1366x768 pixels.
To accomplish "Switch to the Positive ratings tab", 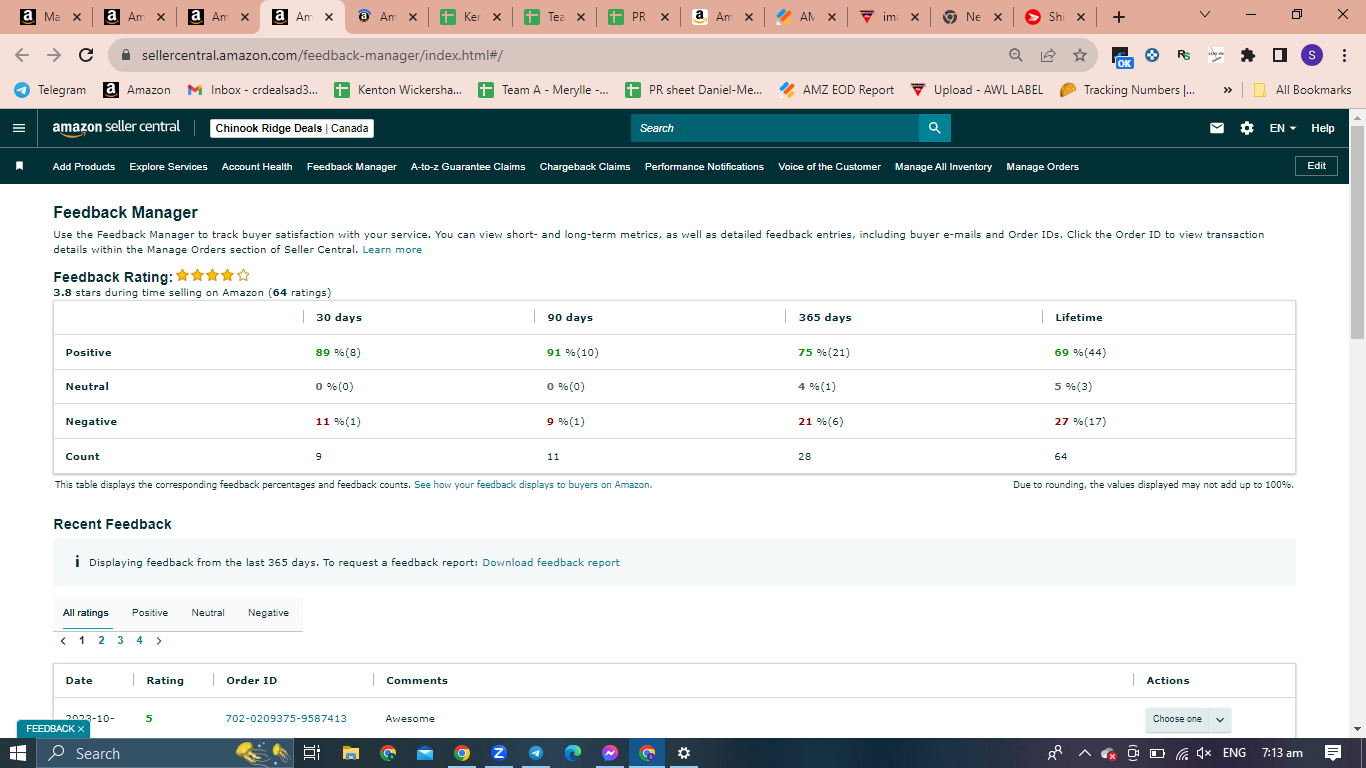I will pos(150,613).
